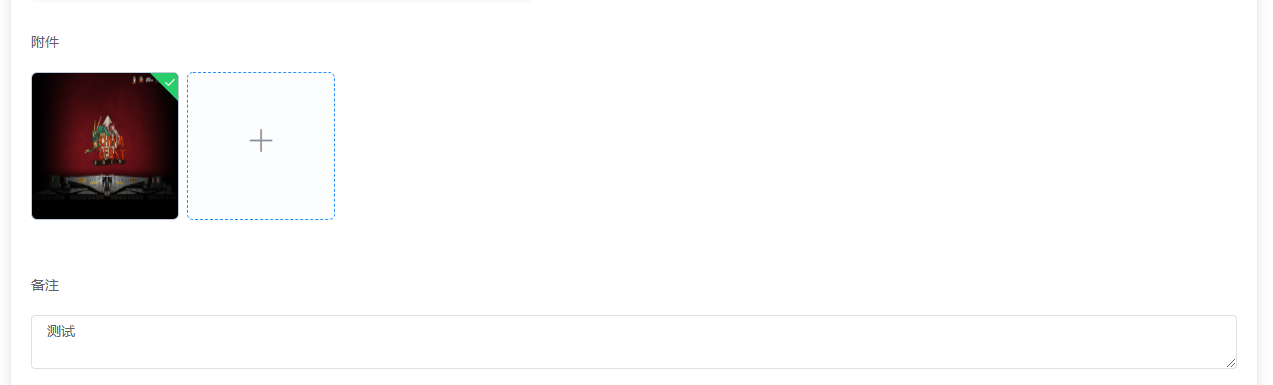1273x385 pixels.
Task: Click the text area resize grip corner
Action: tap(1231, 363)
